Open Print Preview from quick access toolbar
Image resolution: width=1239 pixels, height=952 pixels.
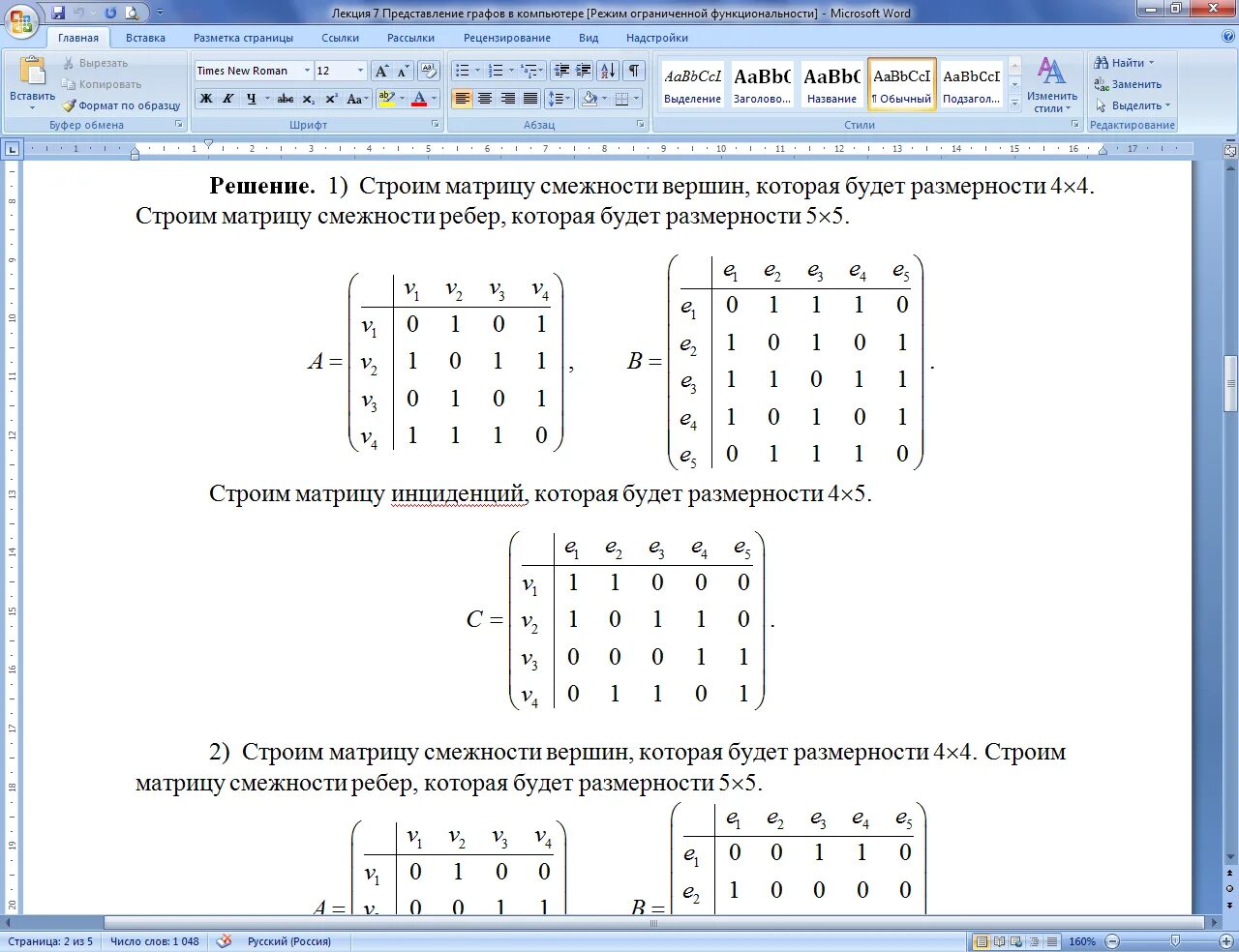[x=132, y=13]
